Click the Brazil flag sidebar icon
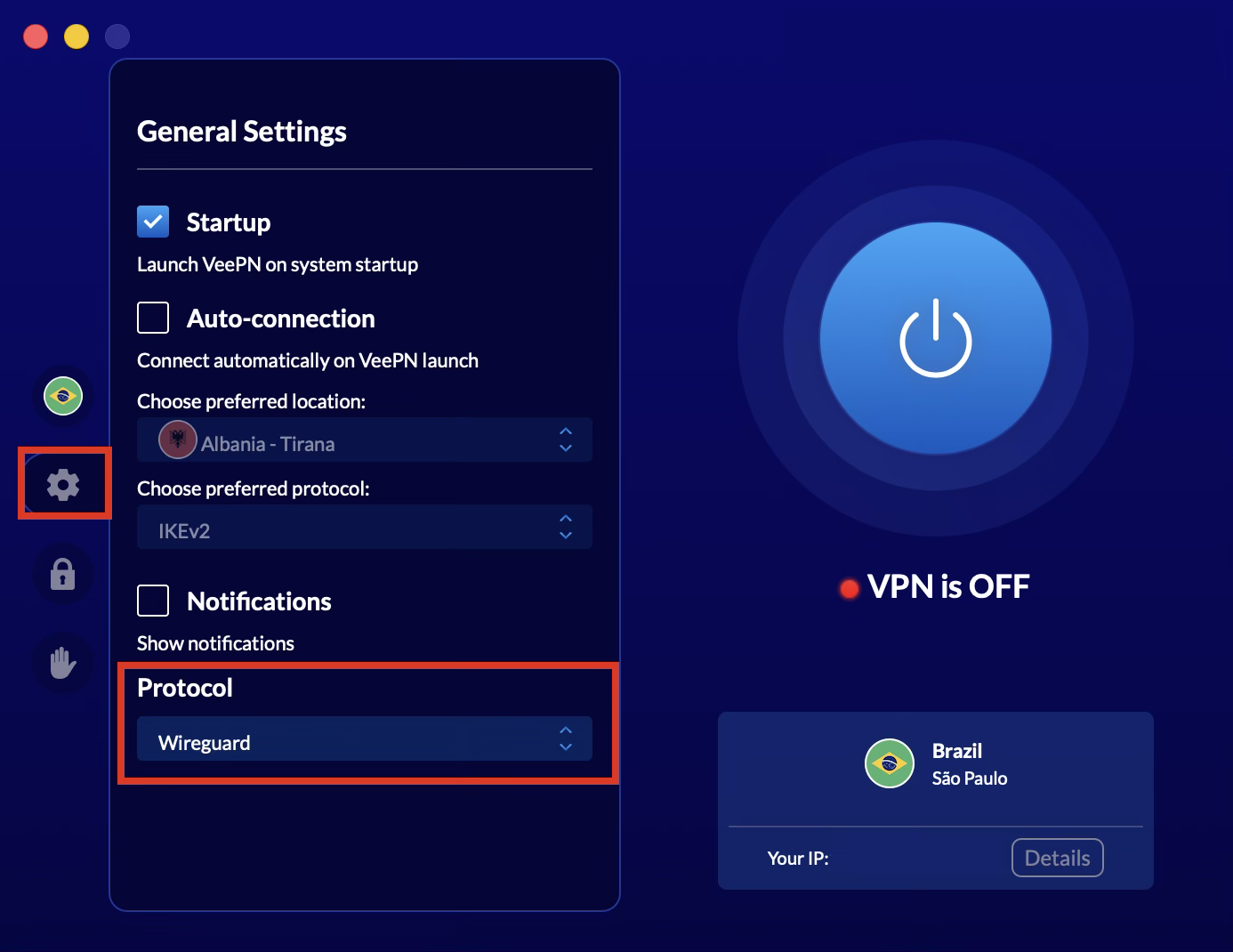Viewport: 1233px width, 952px height. (63, 396)
